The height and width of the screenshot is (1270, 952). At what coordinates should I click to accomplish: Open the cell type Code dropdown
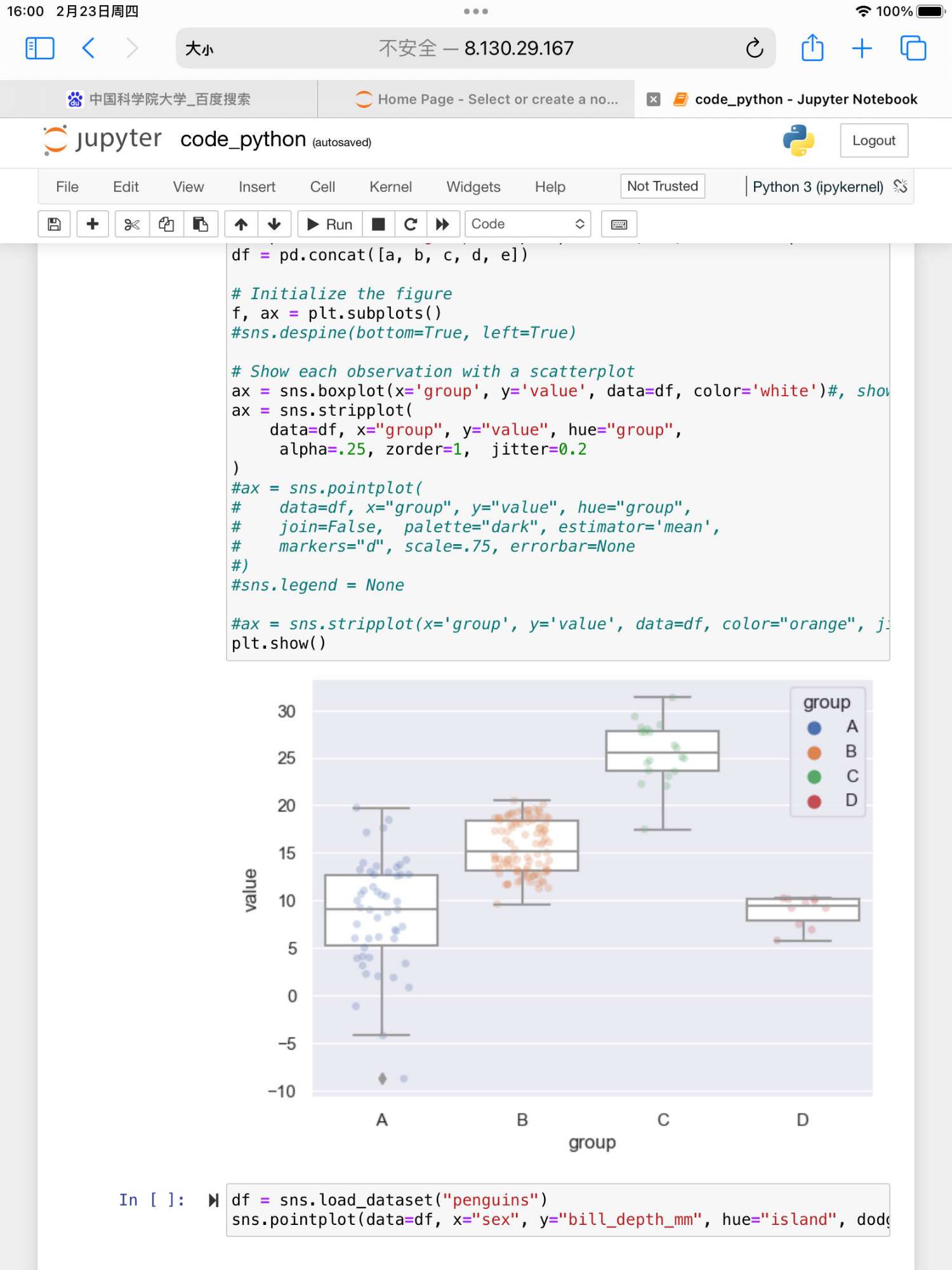pos(527,224)
